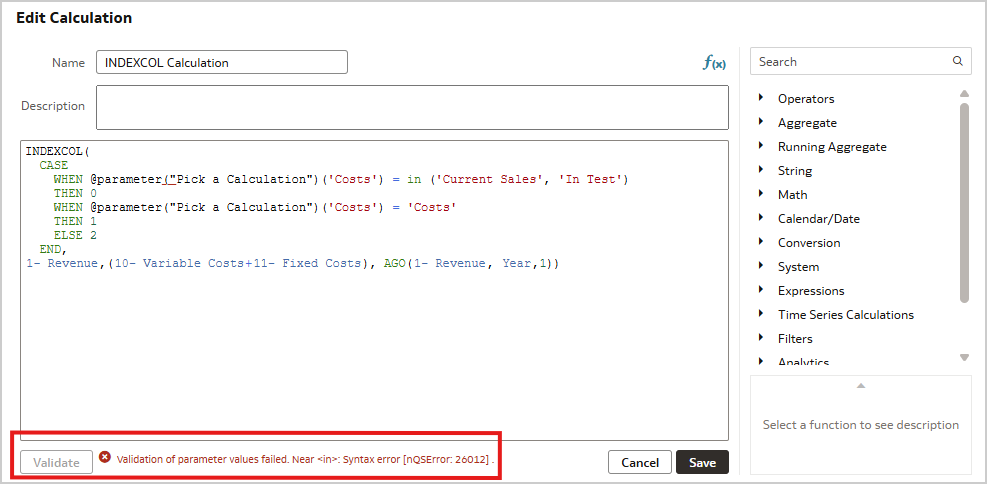Image resolution: width=987 pixels, height=484 pixels.
Task: Click the calculation Name input field
Action: coord(222,62)
